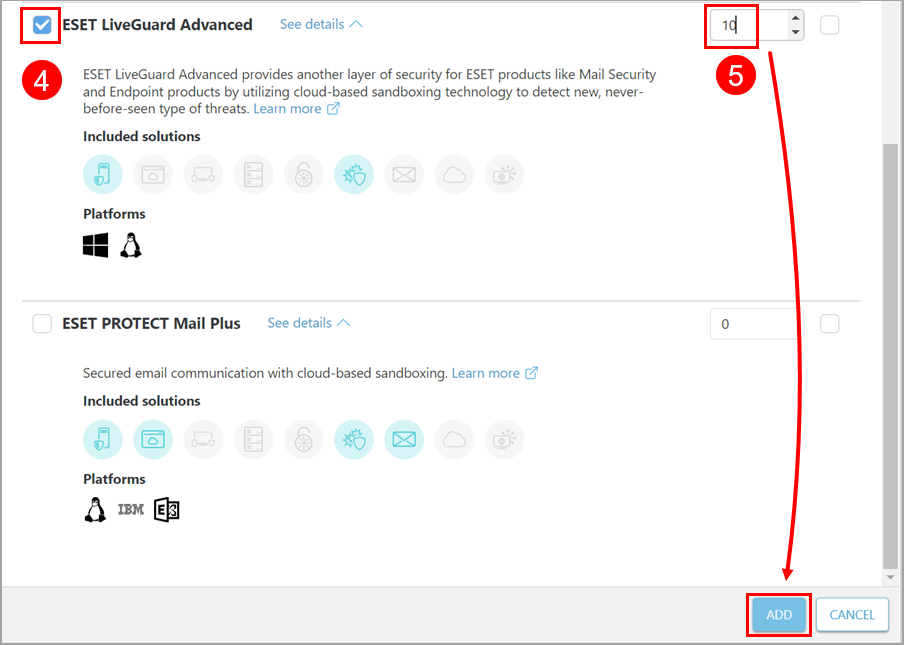Click the ESET LiveGuard Advanced title text

click(x=157, y=25)
